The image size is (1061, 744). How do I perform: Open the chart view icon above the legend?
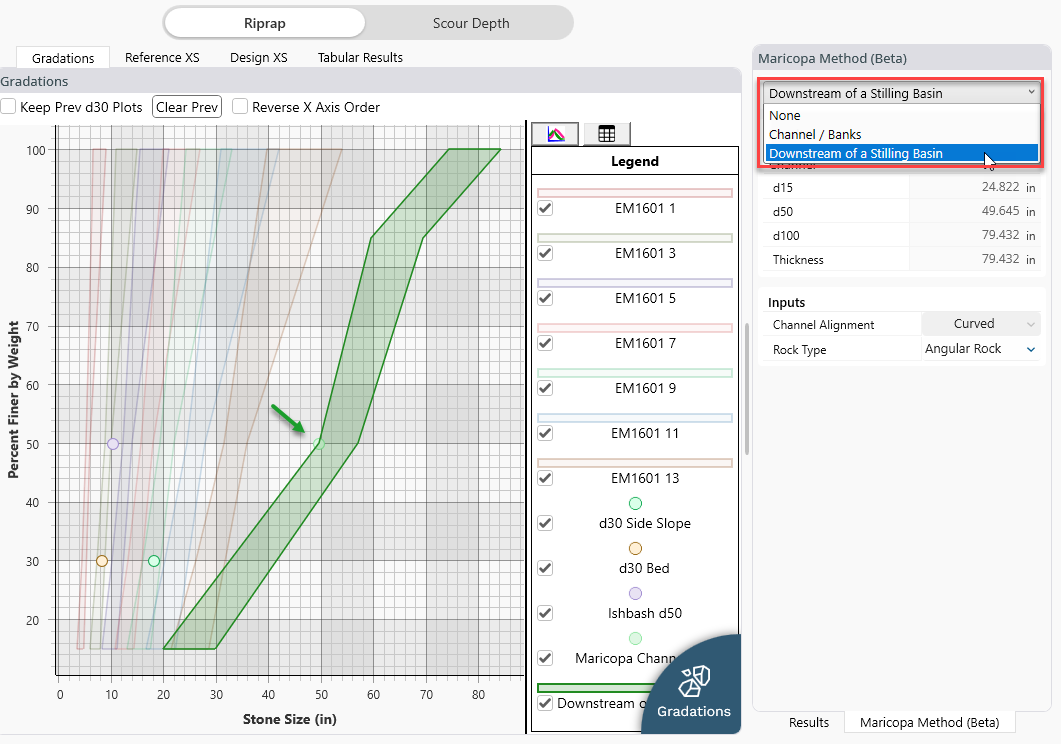click(555, 134)
